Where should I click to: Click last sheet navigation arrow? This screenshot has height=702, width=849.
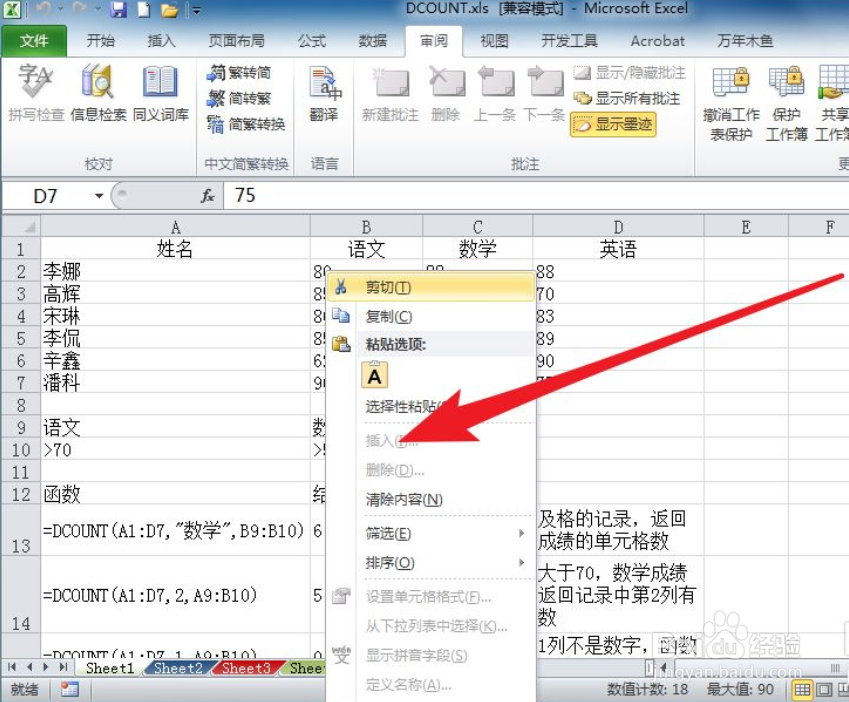(x=64, y=667)
